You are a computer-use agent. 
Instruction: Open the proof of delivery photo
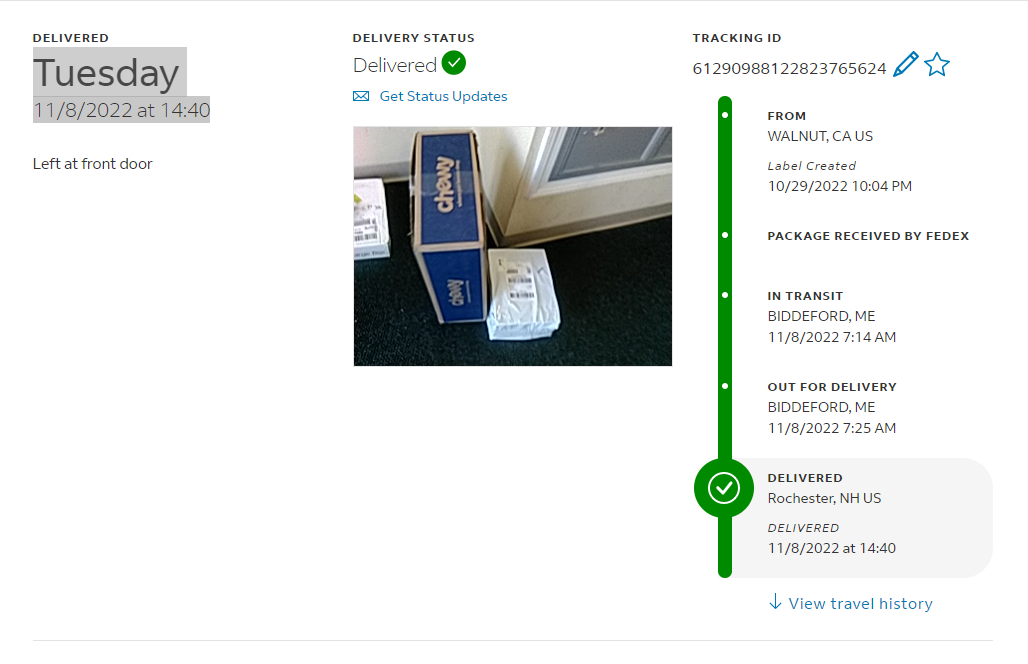pyautogui.click(x=513, y=246)
